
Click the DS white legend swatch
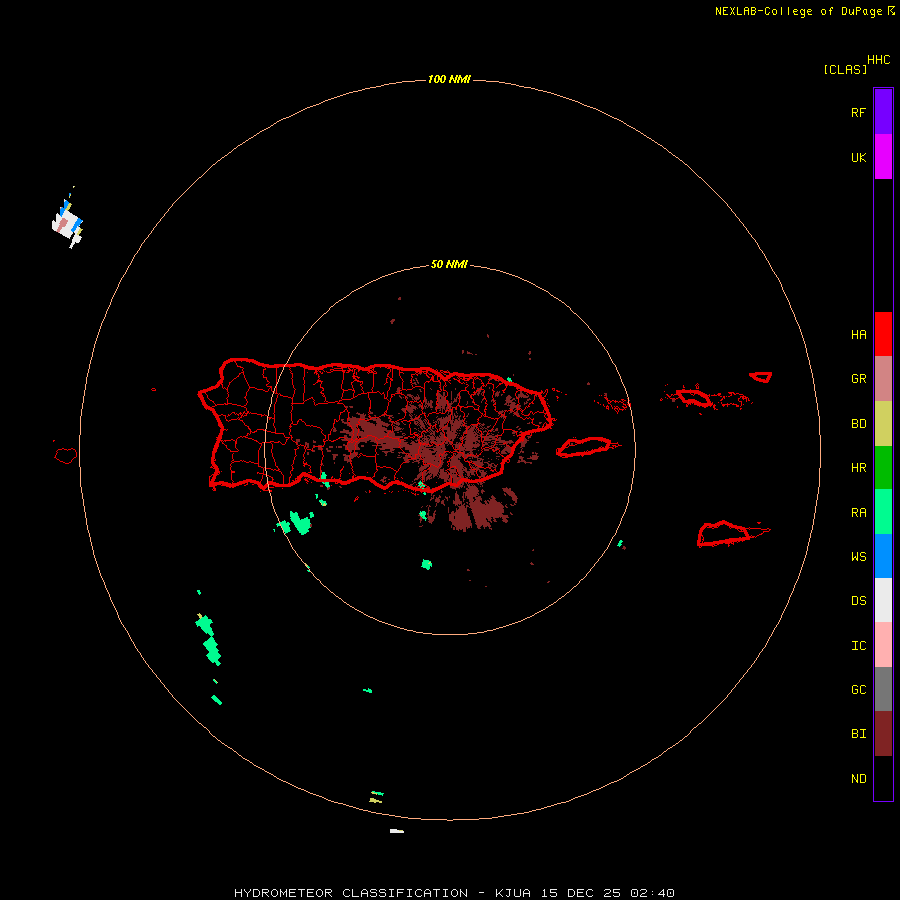883,600
